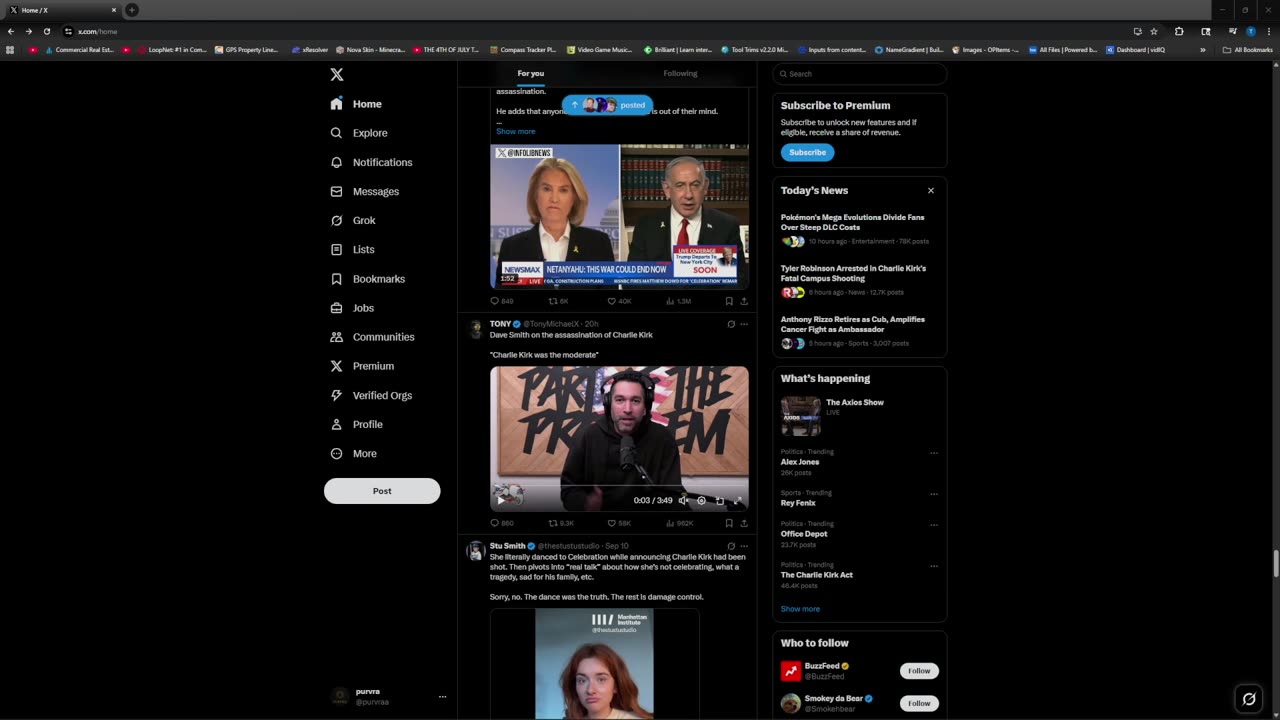The width and height of the screenshot is (1280, 720).
Task: Open the more options on TONY's post
Action: pyautogui.click(x=744, y=324)
